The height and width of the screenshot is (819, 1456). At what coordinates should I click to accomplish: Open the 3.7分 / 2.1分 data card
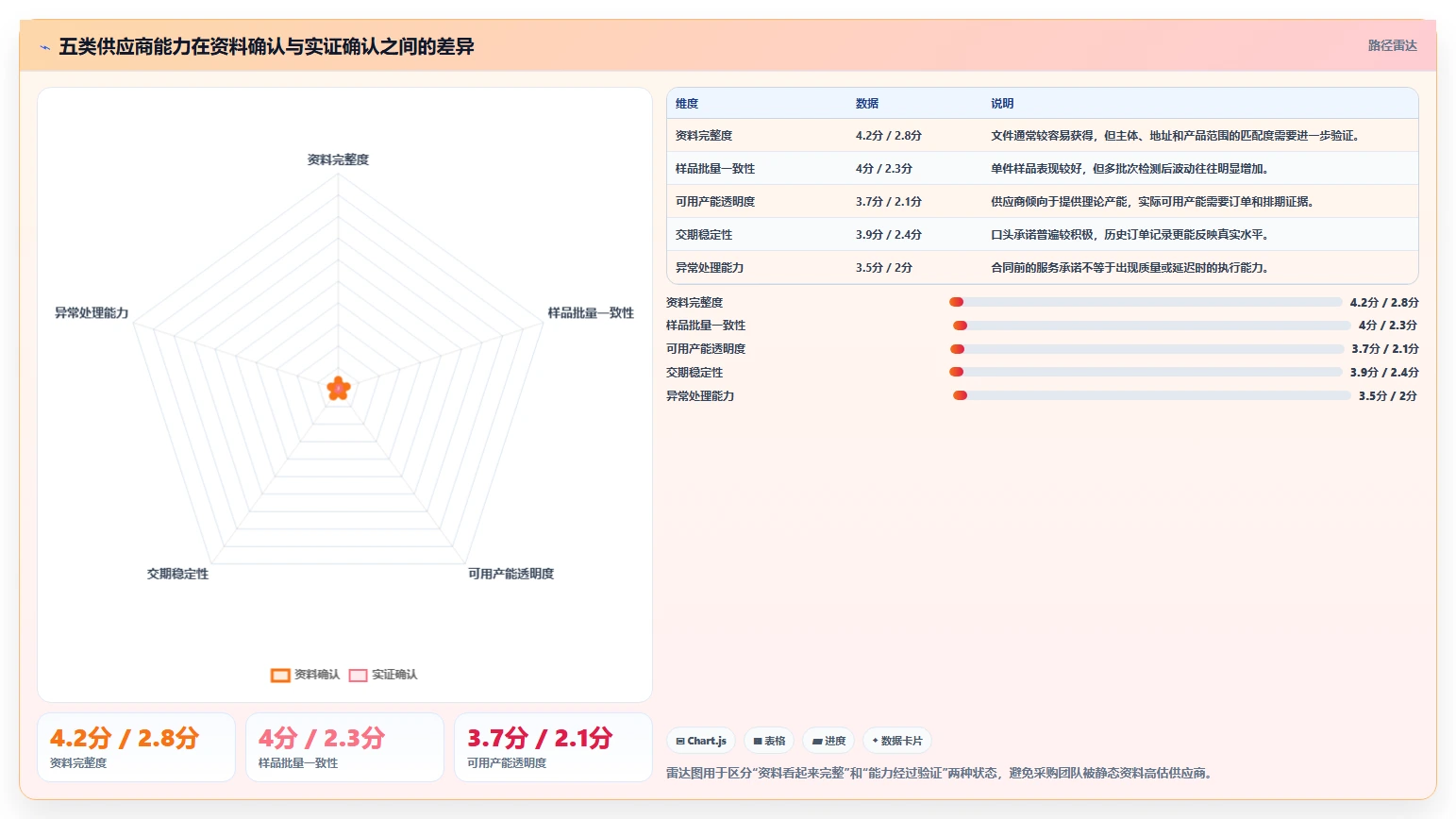point(553,747)
